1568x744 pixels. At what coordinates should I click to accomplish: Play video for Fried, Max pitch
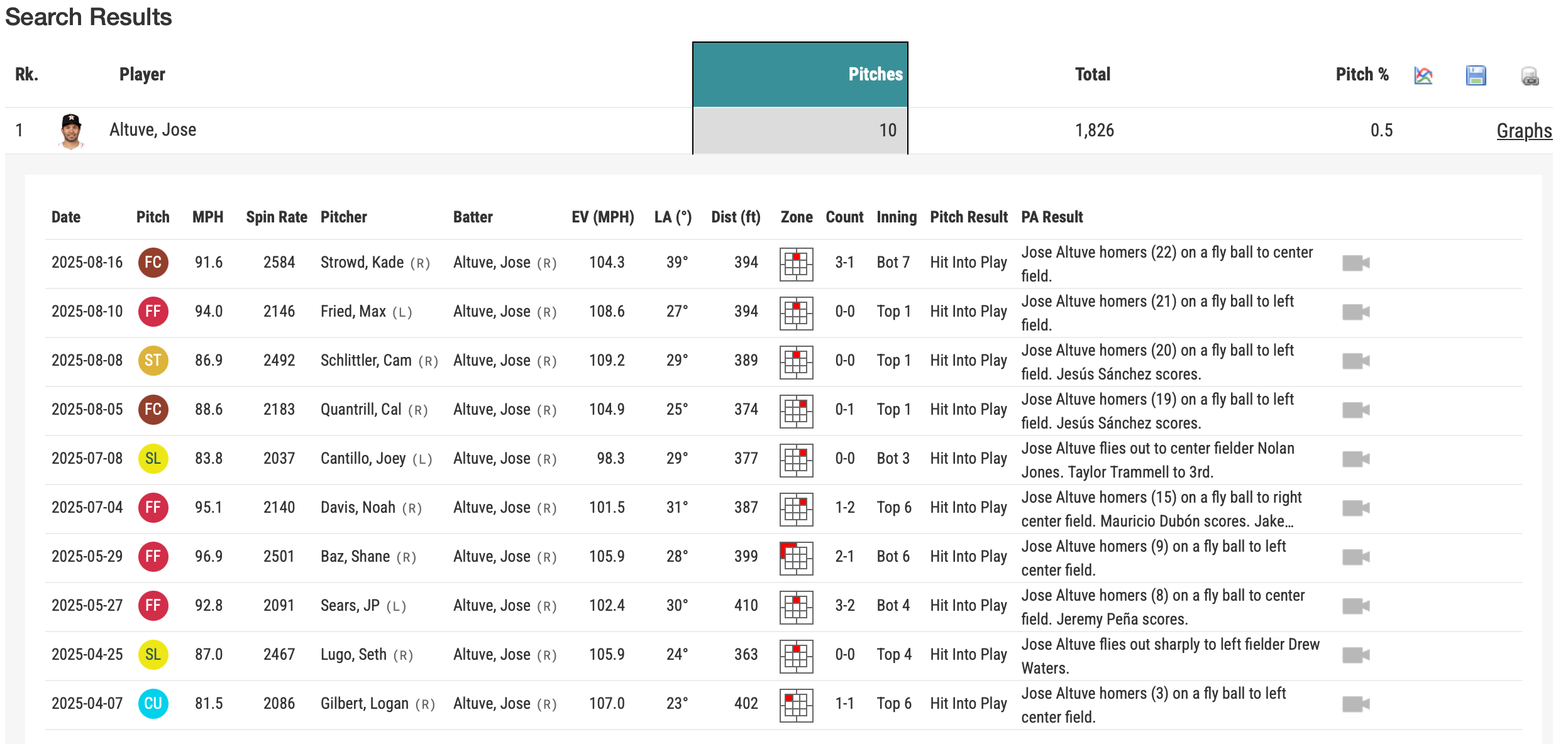click(x=1355, y=312)
